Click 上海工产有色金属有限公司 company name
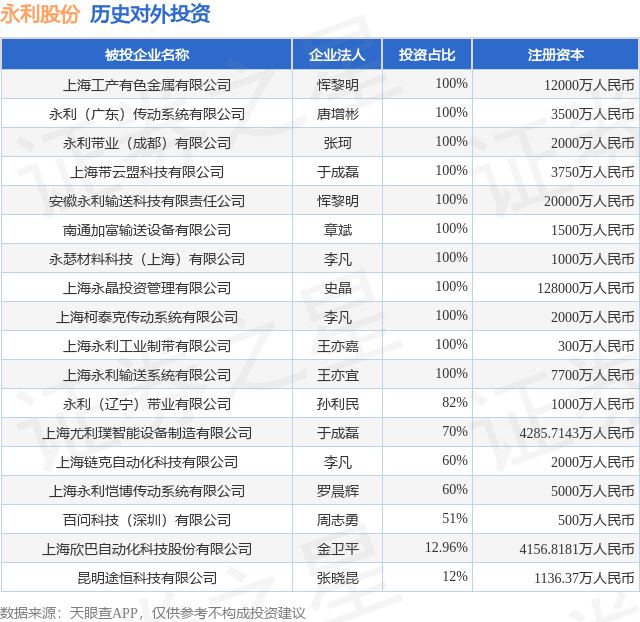 147,85
